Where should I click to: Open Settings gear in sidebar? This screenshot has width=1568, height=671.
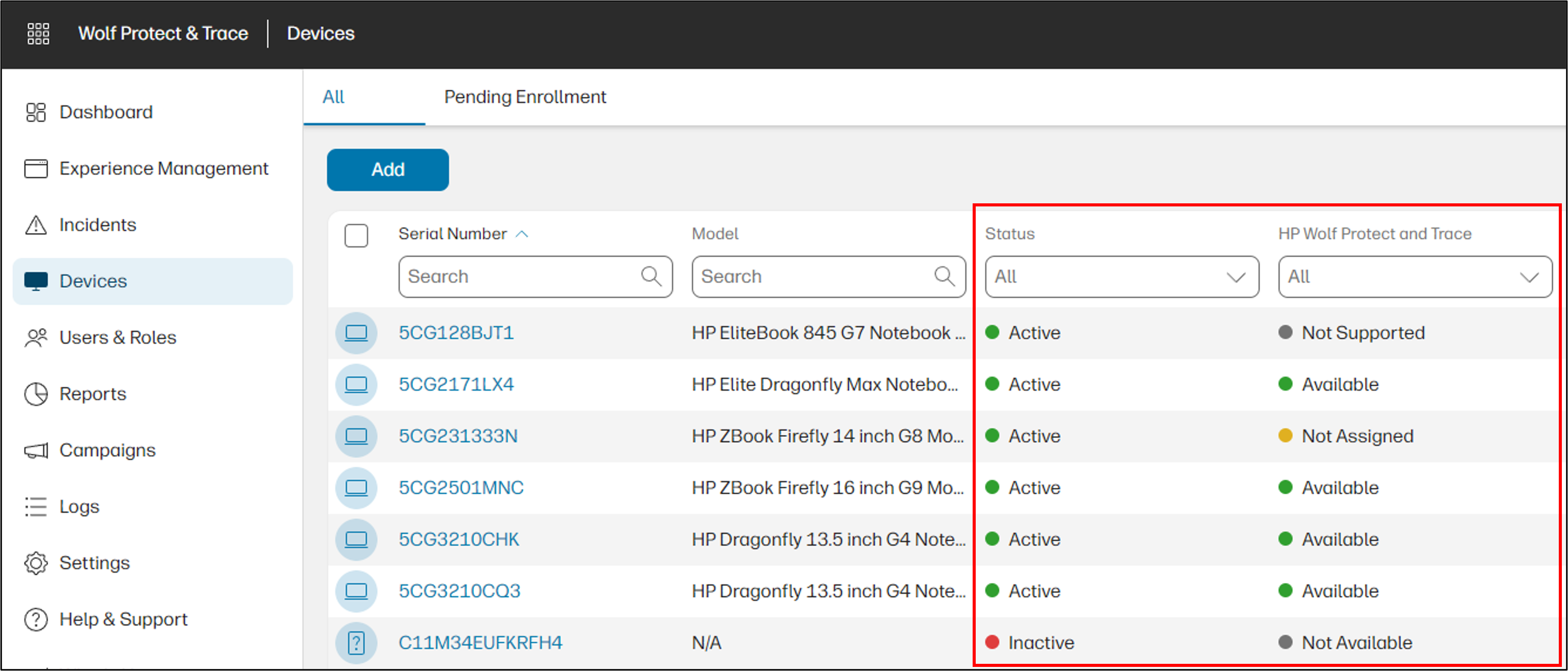coord(35,562)
